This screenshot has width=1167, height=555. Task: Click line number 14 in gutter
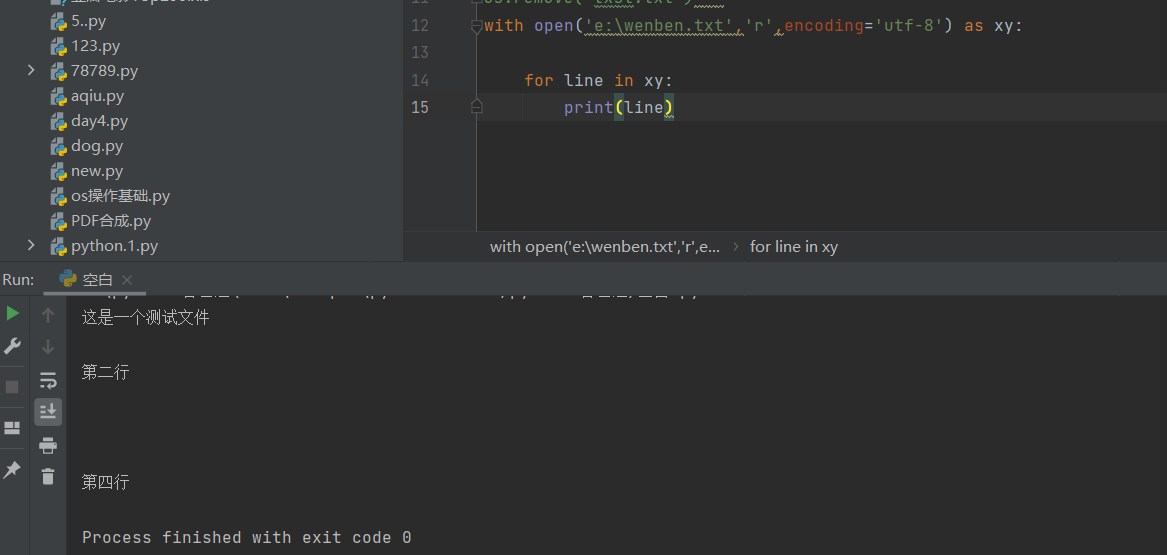pos(420,80)
